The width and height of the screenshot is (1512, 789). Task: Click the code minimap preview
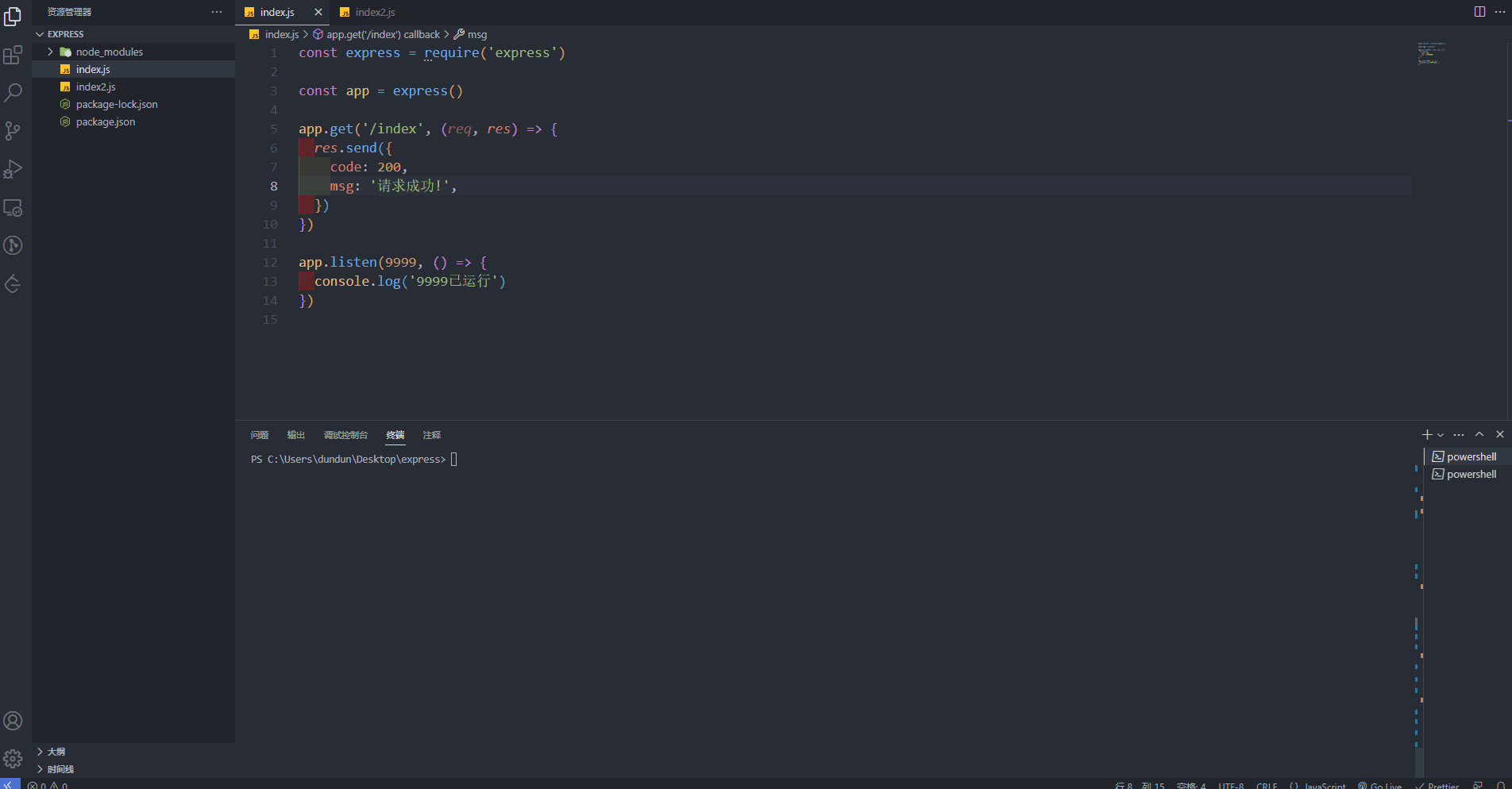click(x=1431, y=53)
